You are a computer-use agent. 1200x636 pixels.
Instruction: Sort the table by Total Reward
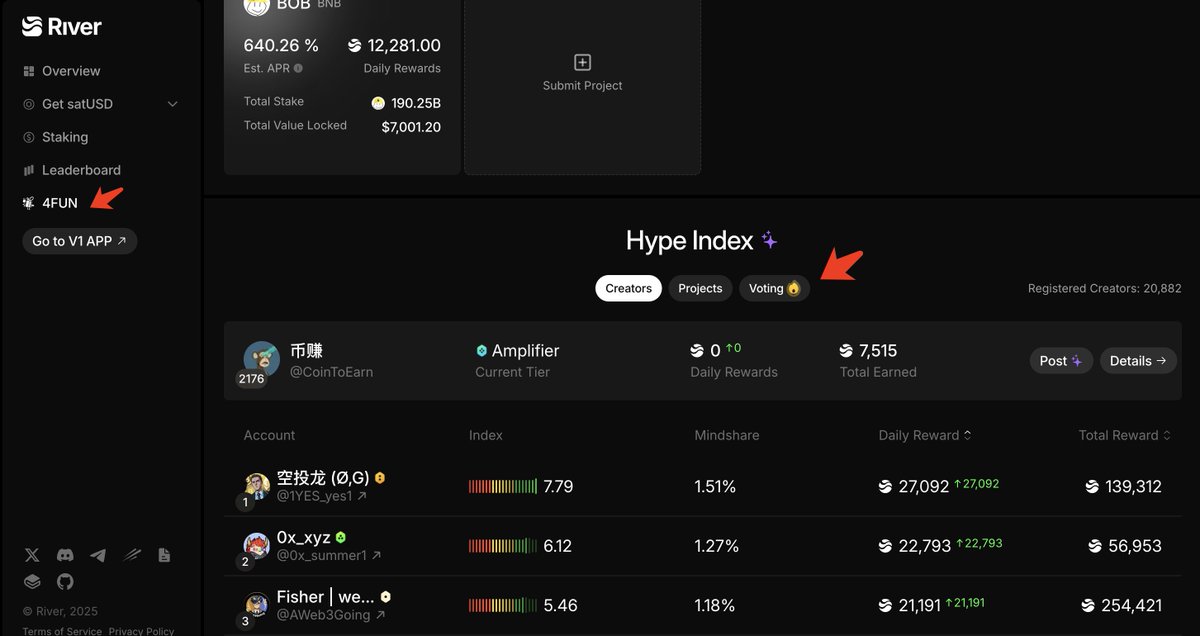pos(1124,435)
